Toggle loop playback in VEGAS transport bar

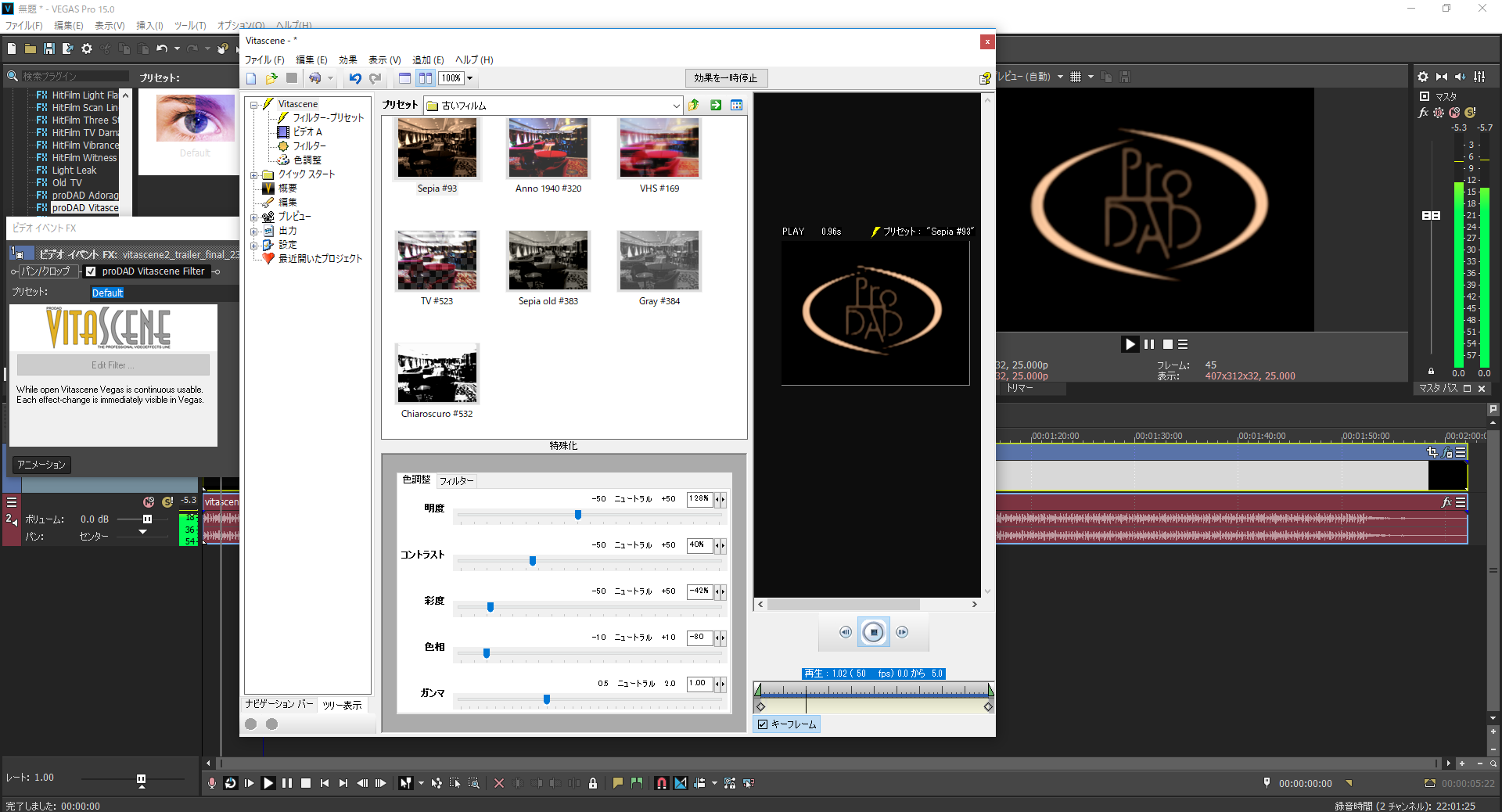(x=231, y=783)
